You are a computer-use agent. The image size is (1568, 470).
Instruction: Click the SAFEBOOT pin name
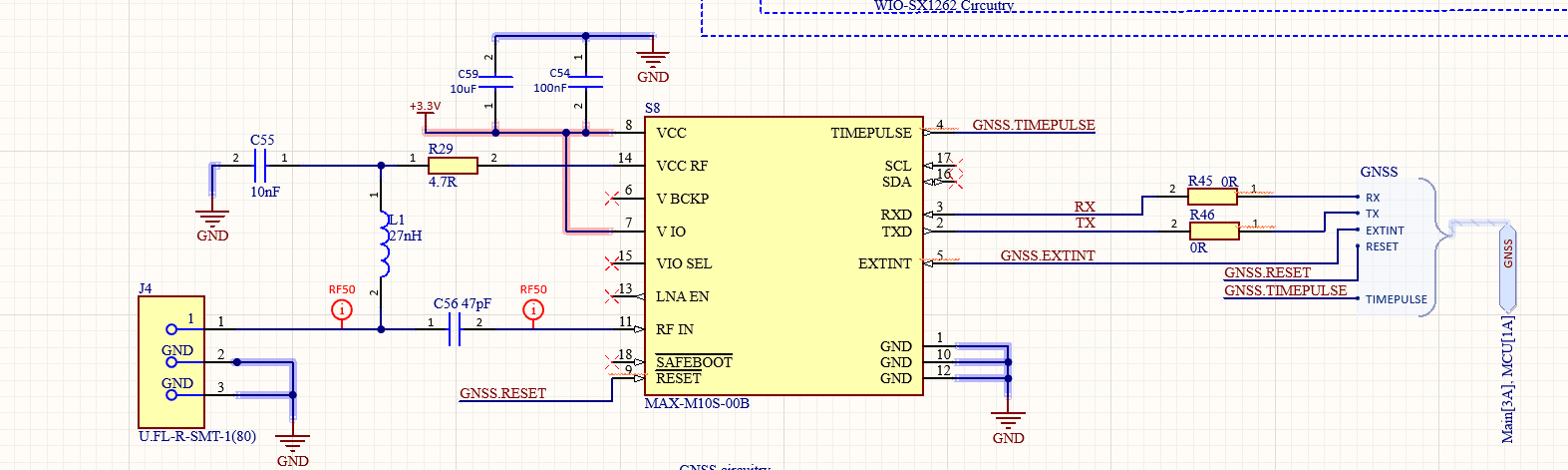pyautogui.click(x=694, y=362)
